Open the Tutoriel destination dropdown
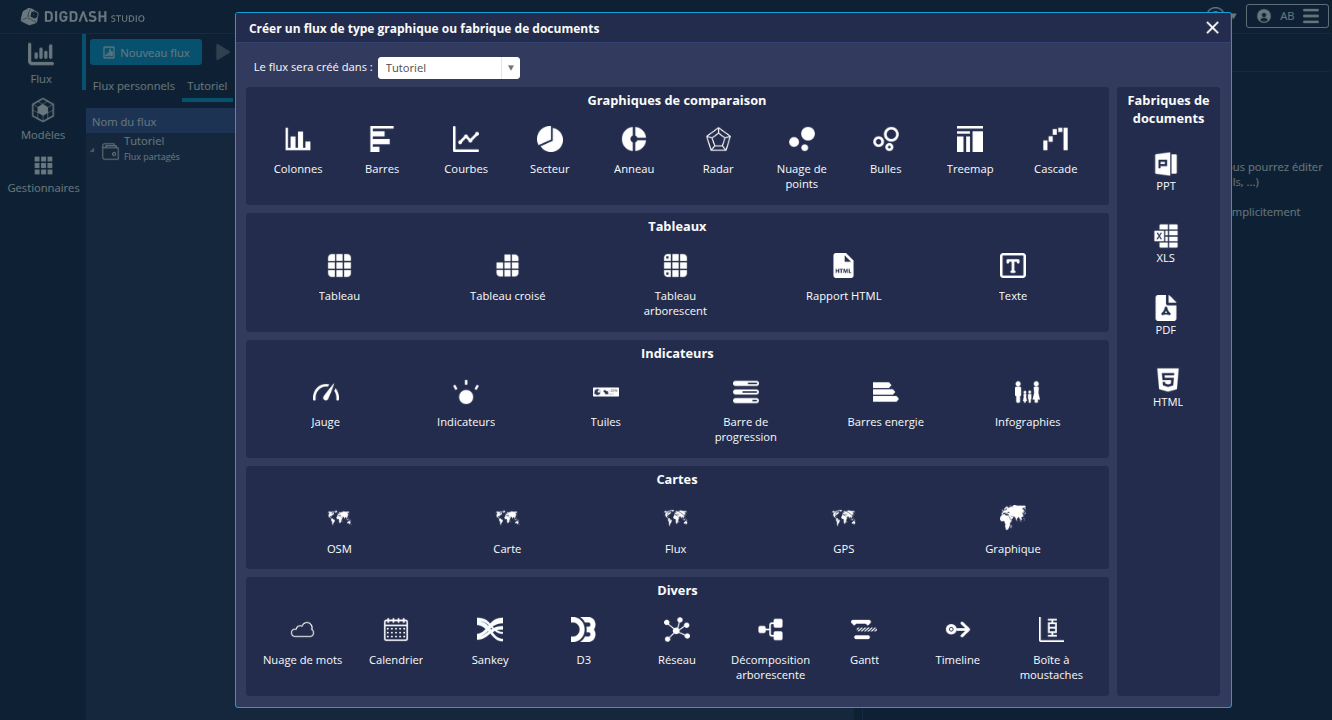This screenshot has height=720, width=1332. [x=449, y=68]
